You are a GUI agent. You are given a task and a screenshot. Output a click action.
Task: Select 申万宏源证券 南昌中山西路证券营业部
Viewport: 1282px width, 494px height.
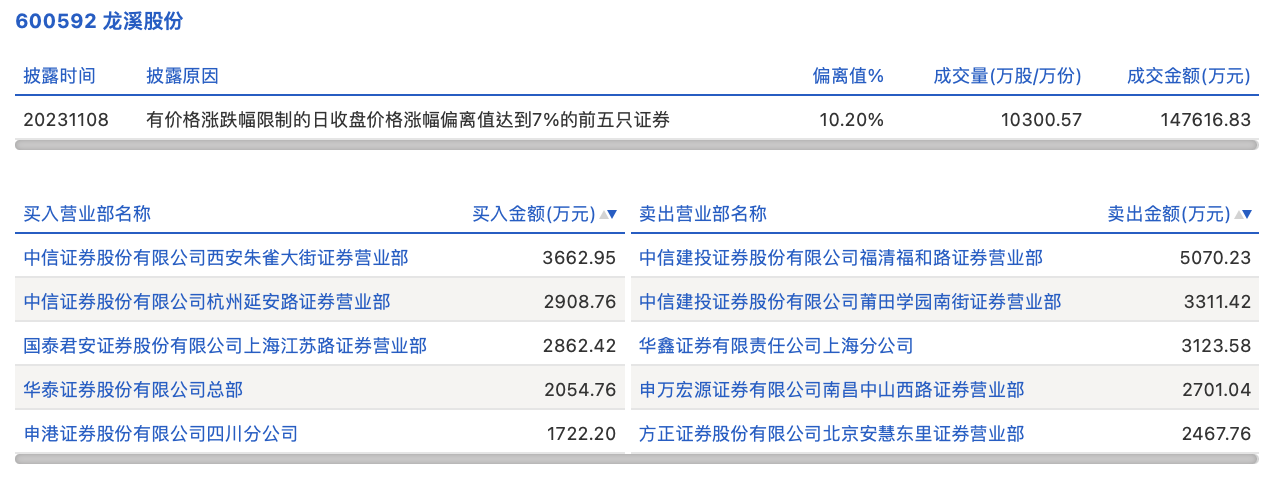click(832, 390)
